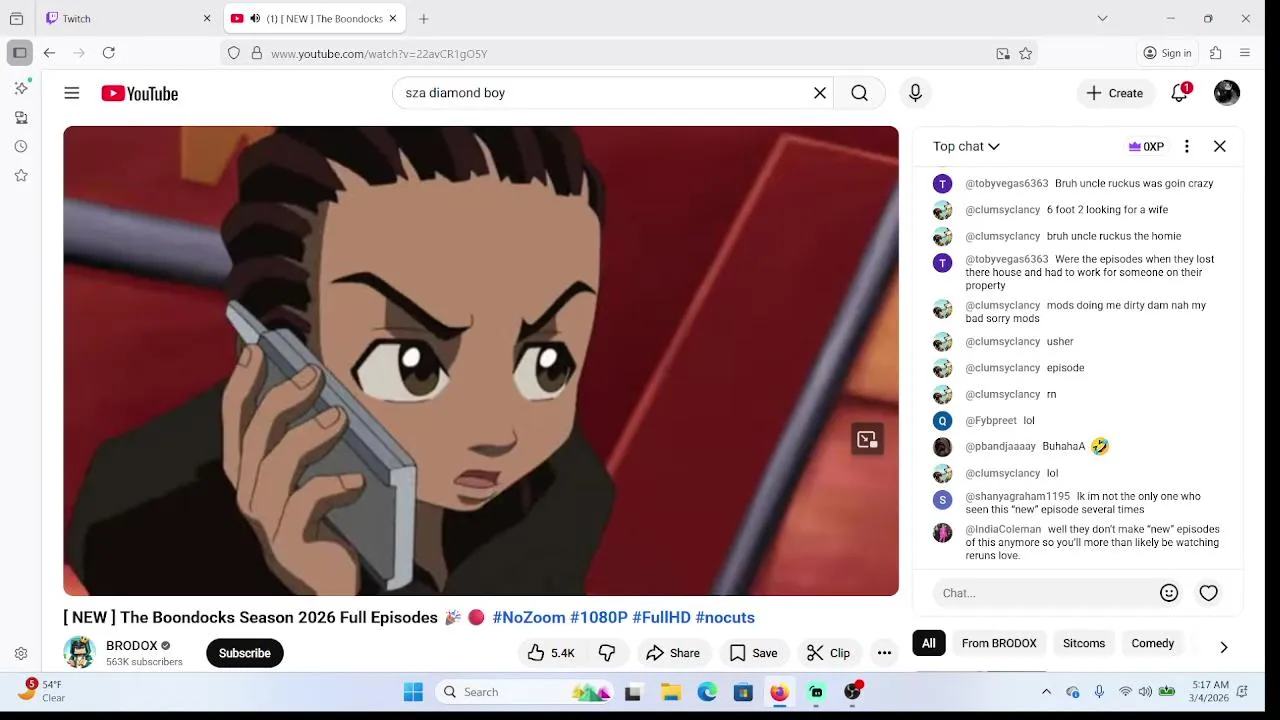Close the Twitch browser tab

[207, 18]
